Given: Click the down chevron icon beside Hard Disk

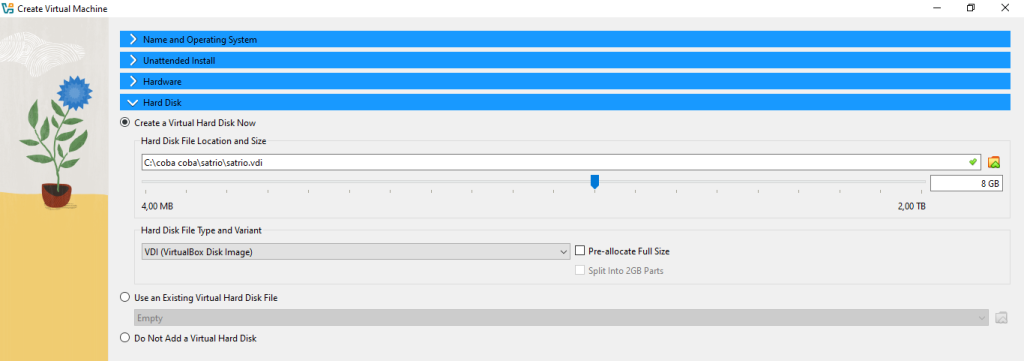Looking at the screenshot, I should (x=133, y=102).
